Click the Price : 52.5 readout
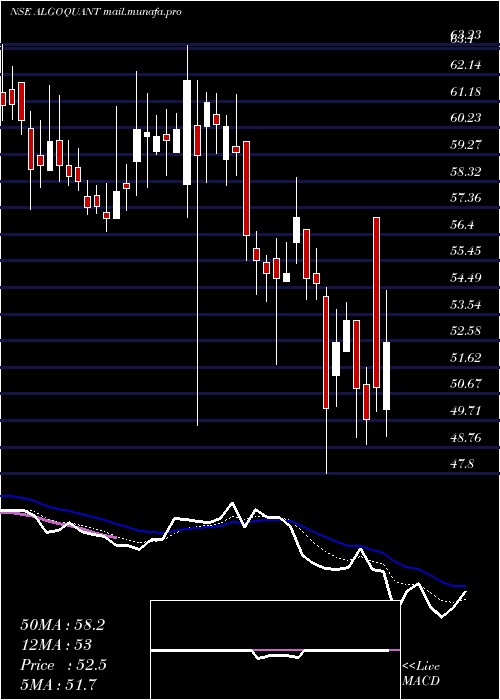Image resolution: width=500 pixels, height=700 pixels. pos(63,665)
